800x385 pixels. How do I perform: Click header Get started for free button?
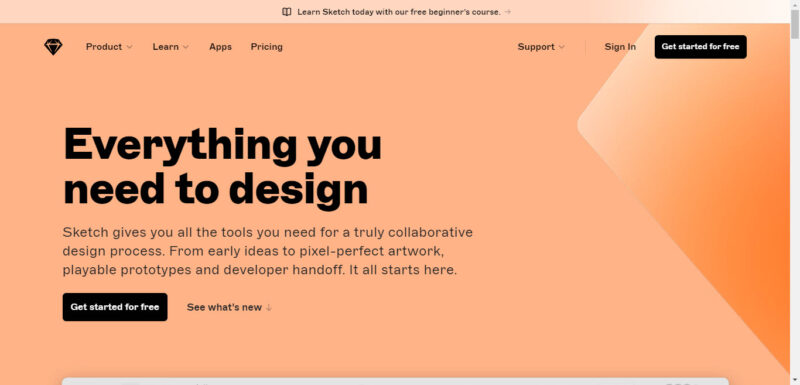[x=701, y=47]
